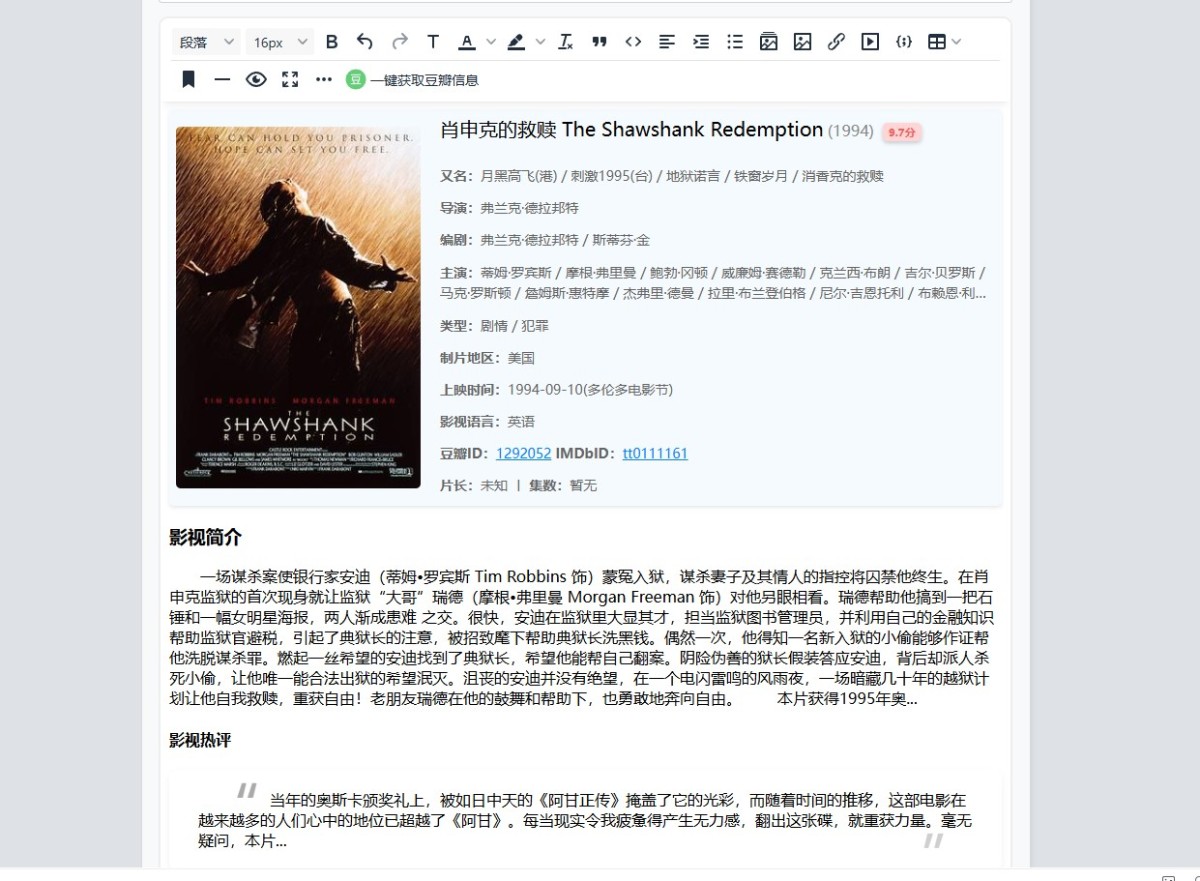Insert a video with play icon
The width and height of the screenshot is (1200, 881).
click(870, 42)
